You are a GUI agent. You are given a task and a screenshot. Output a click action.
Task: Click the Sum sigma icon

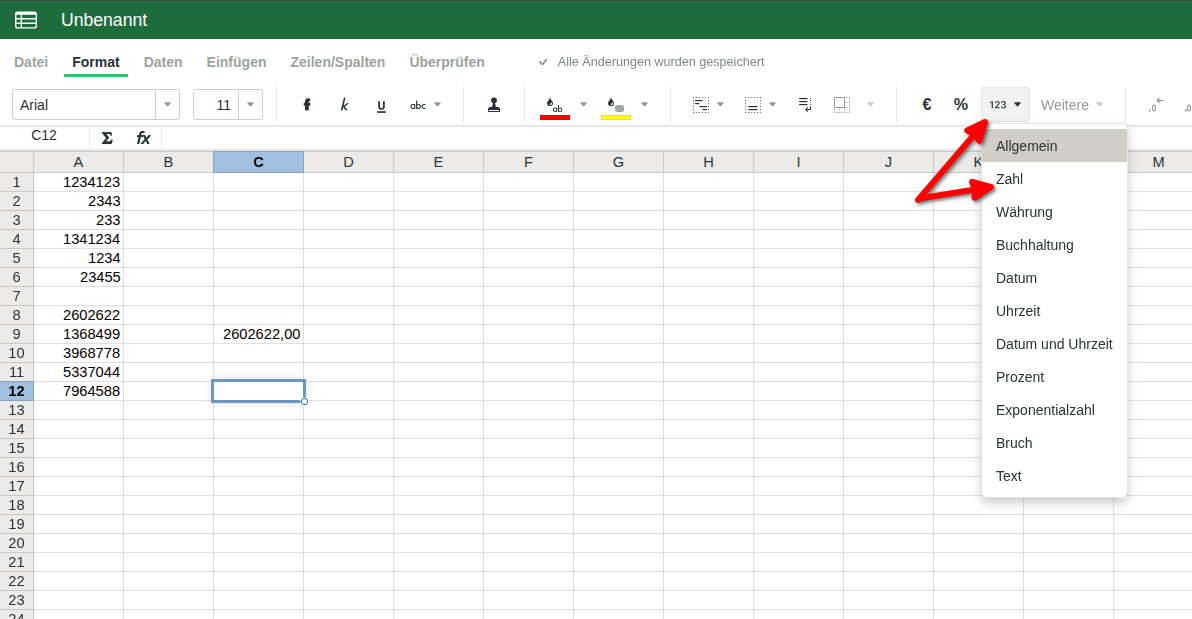click(x=107, y=138)
